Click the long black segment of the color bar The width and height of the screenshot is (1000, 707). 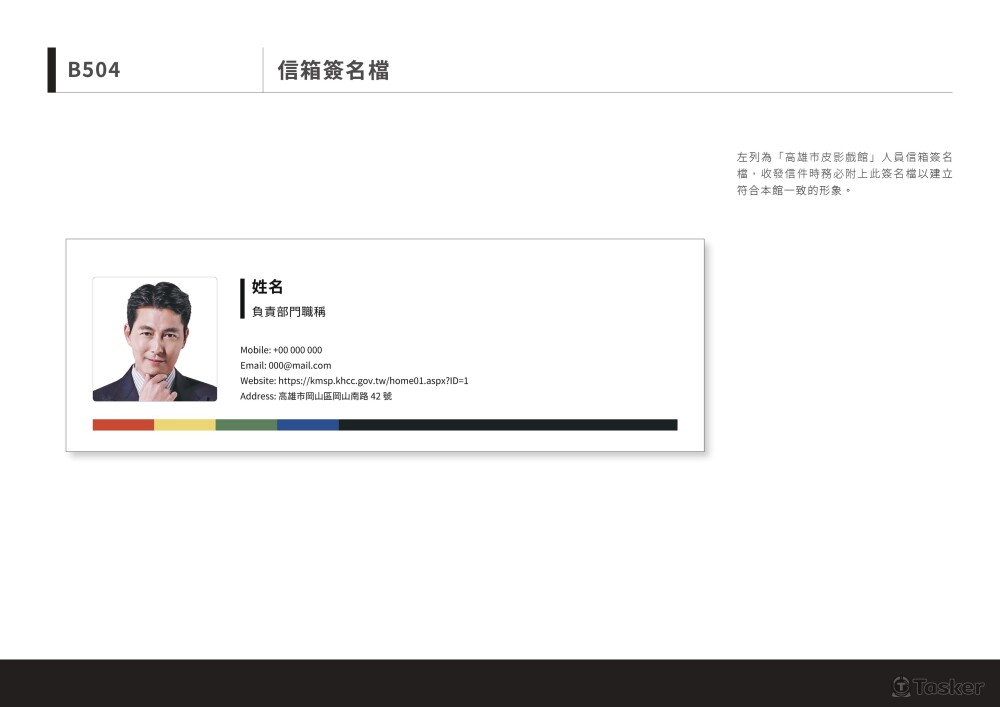(x=508, y=425)
